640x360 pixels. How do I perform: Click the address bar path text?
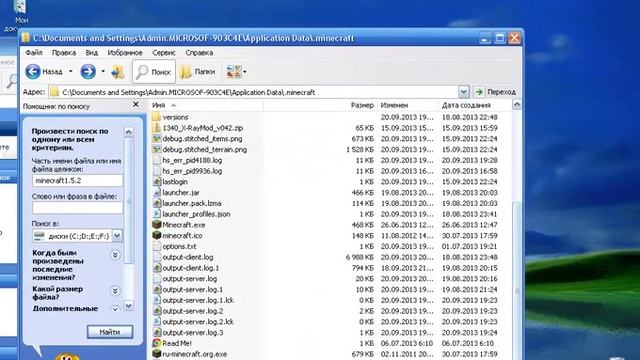coord(189,92)
